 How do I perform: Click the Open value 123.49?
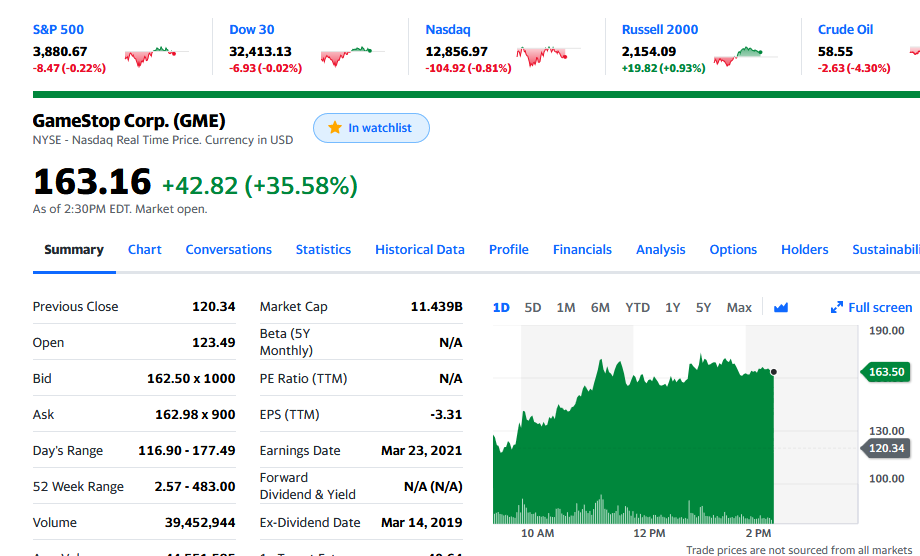[x=214, y=343]
